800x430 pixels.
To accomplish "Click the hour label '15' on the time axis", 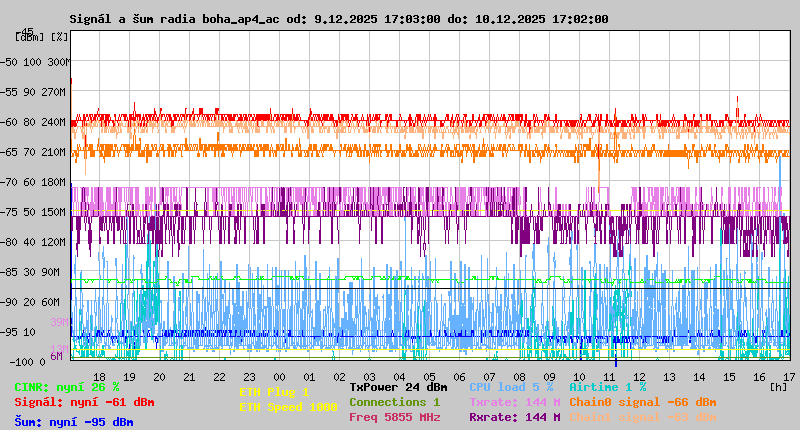I will coord(730,377).
